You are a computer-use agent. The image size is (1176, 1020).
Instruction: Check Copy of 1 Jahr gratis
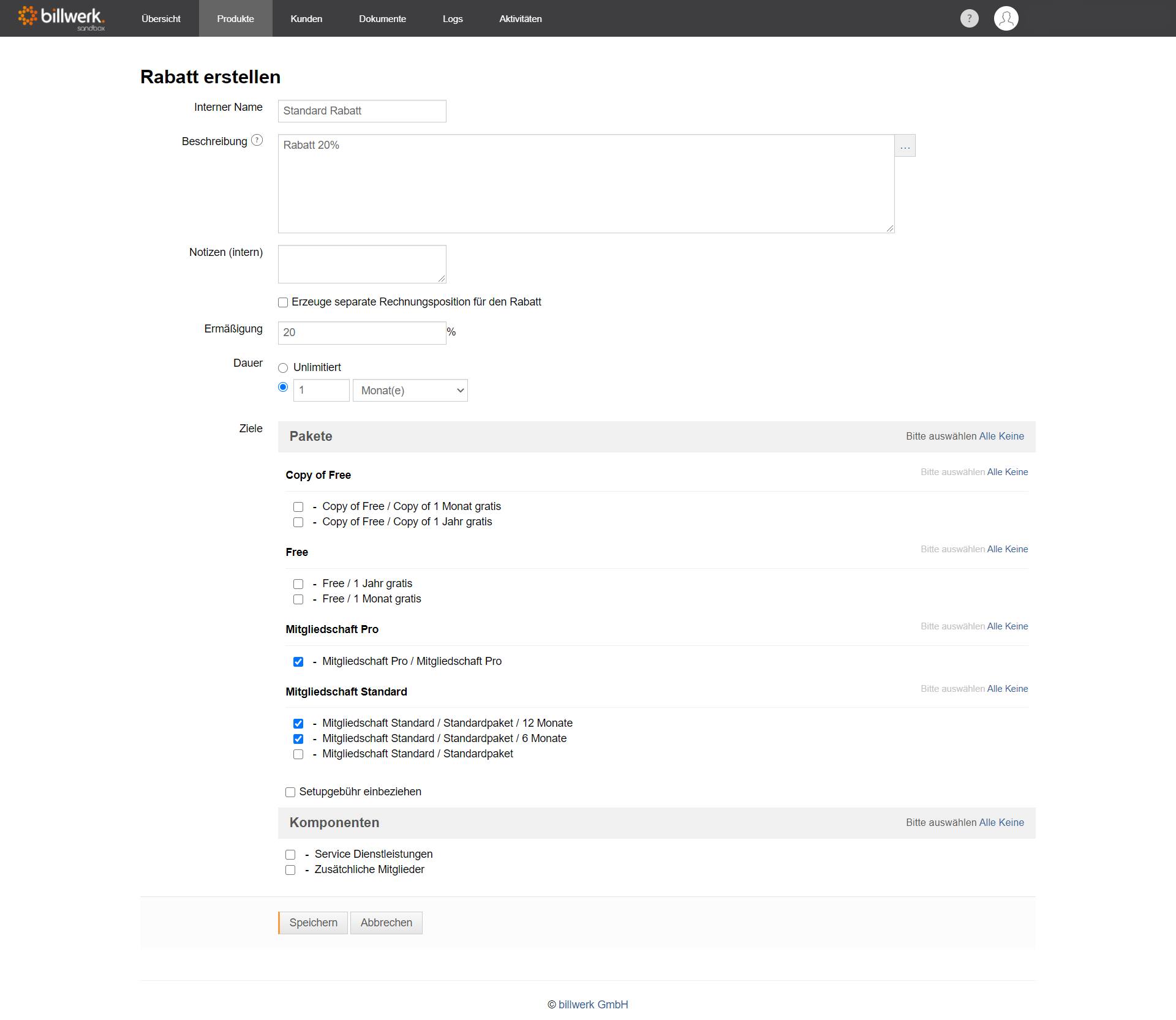coord(298,522)
